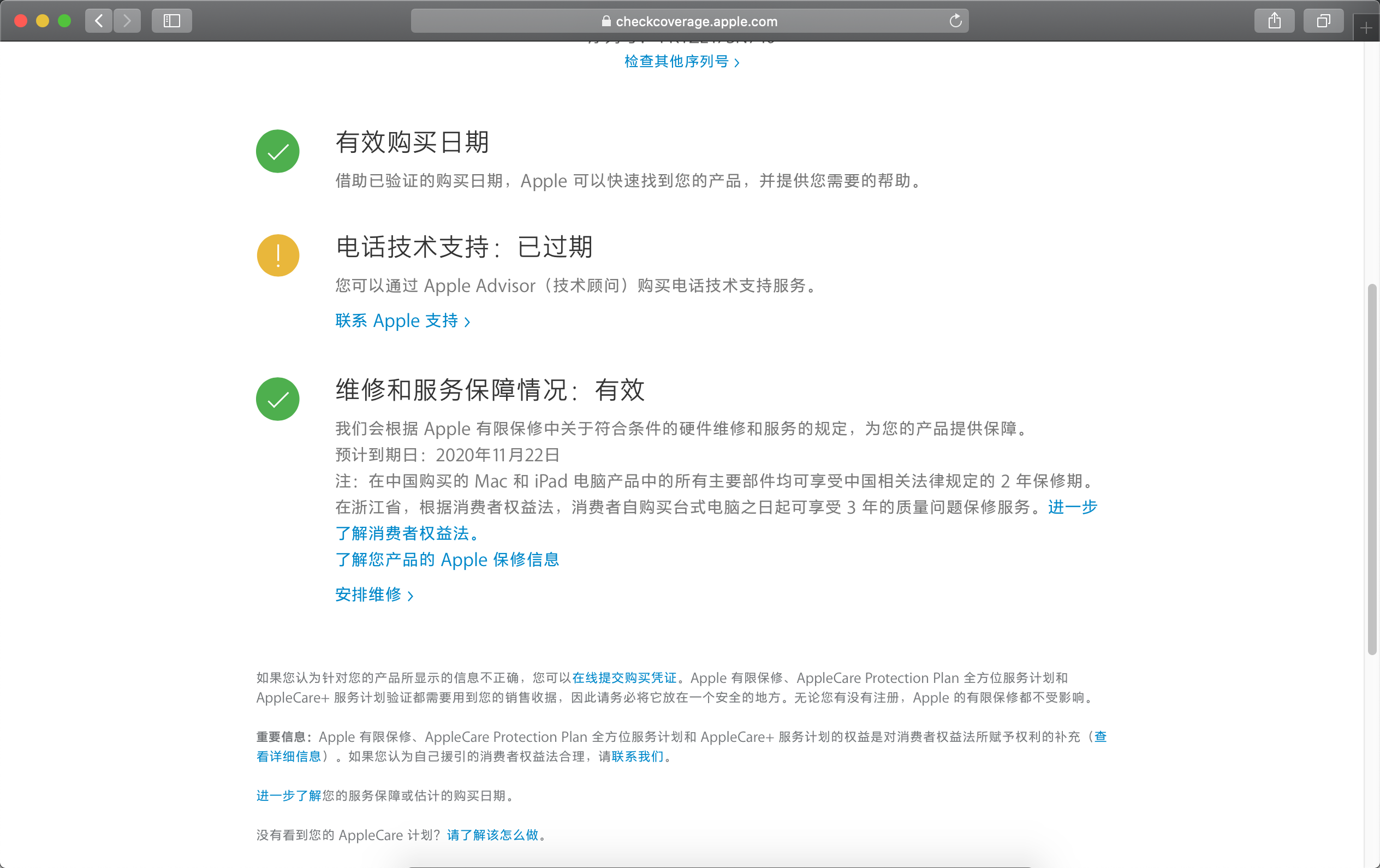Click 安排维修 link

pos(373,594)
